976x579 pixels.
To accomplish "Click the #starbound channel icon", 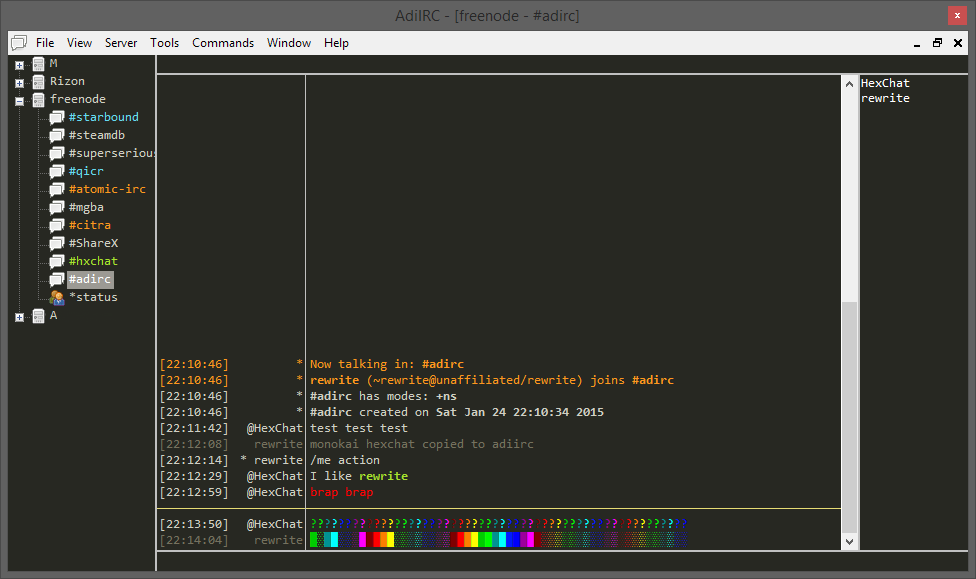I will pos(57,118).
